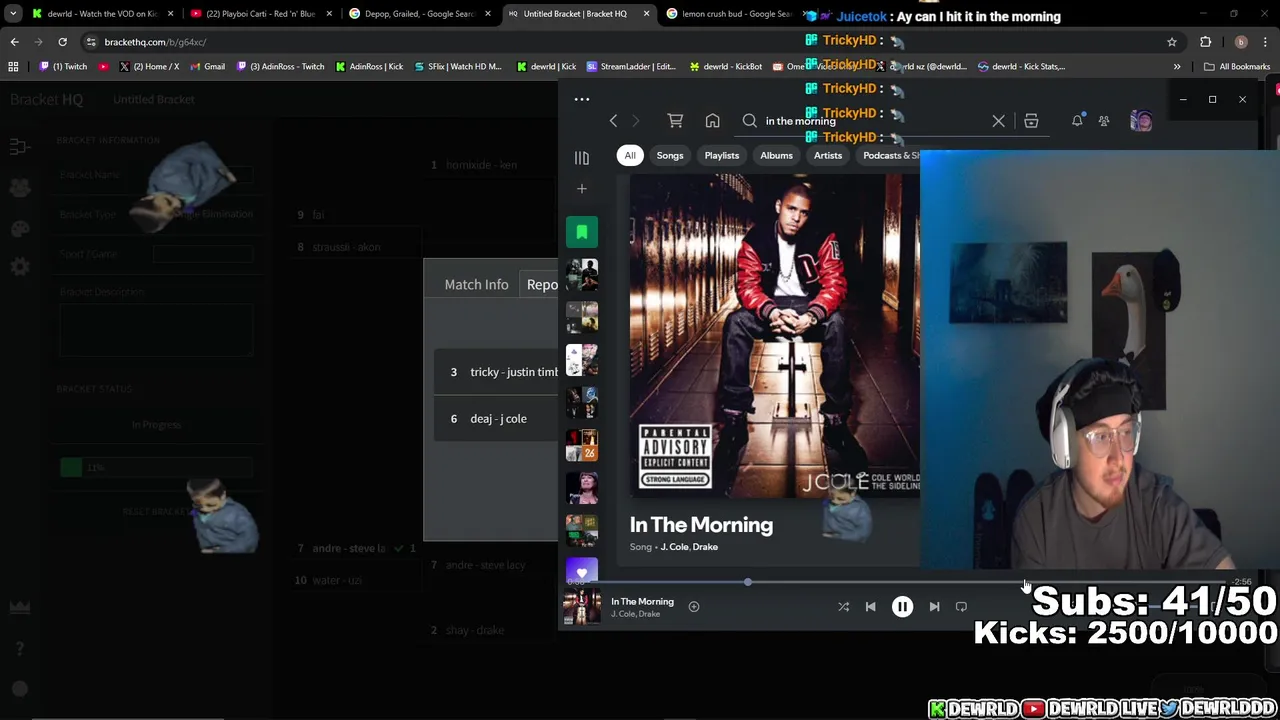Viewport: 1280px width, 720px height.
Task: Select the Playlists filter chip
Action: pyautogui.click(x=721, y=155)
